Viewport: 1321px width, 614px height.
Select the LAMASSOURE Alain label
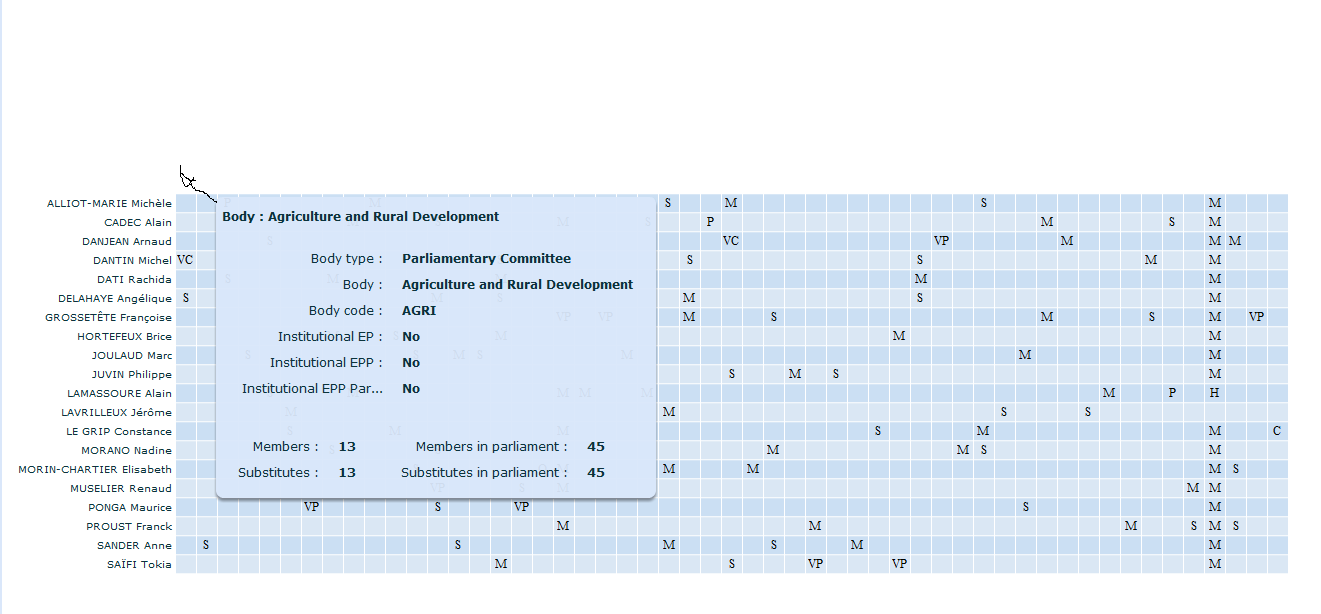(119, 393)
